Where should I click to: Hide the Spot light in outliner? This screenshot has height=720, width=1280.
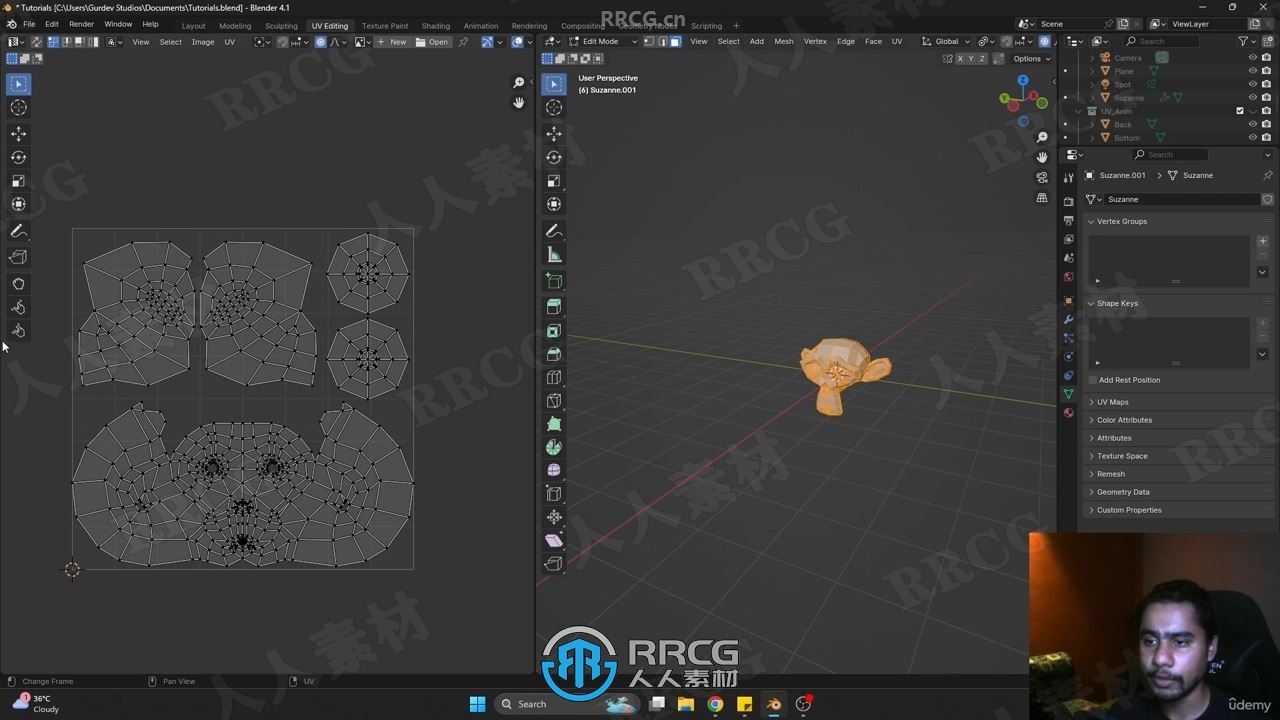1252,84
